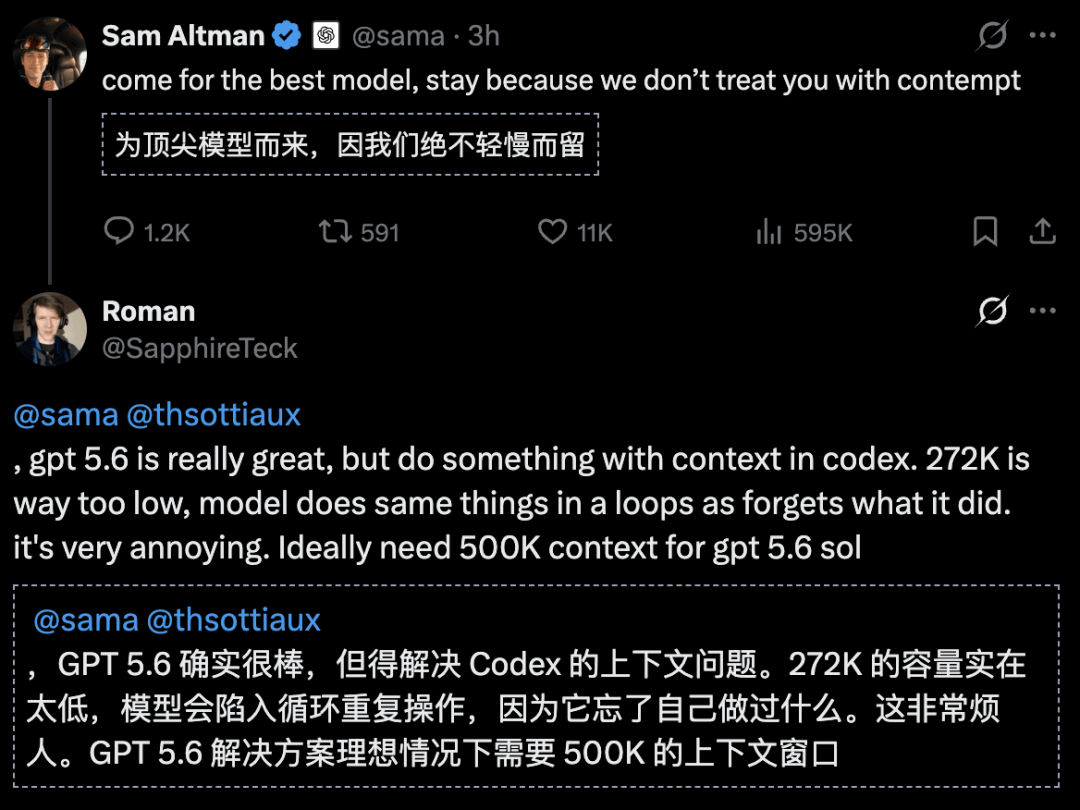The height and width of the screenshot is (810, 1080).
Task: Open Sam Altman's profile picture
Action: (50, 54)
